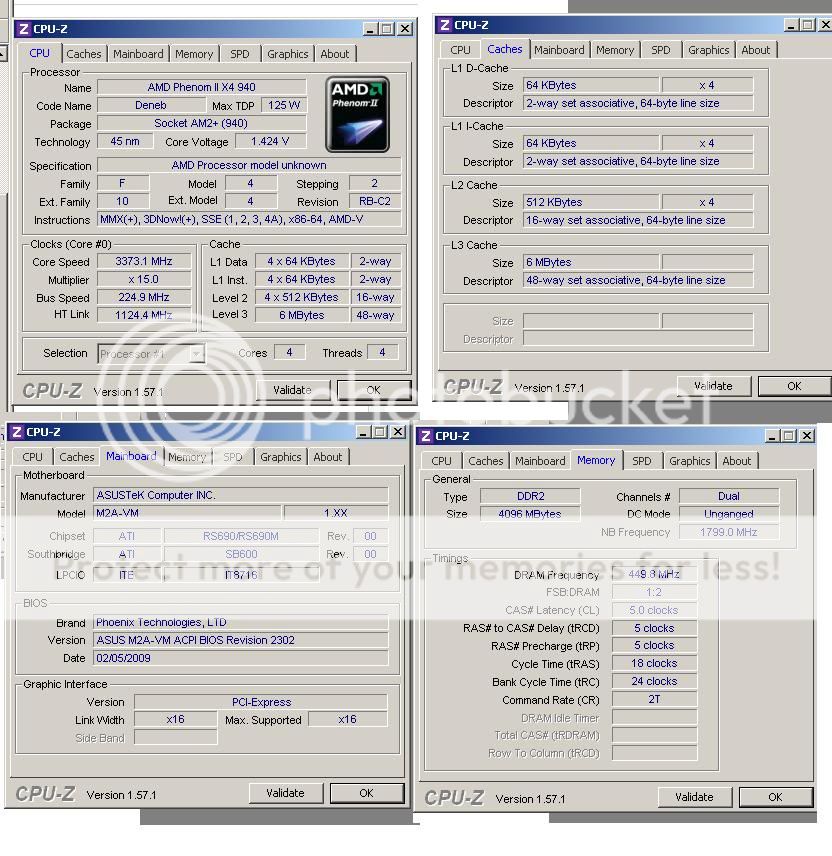This screenshot has width=832, height=856.
Task: Click the L3 cache size "6 MBytes" in the Caches window
Action: click(591, 262)
